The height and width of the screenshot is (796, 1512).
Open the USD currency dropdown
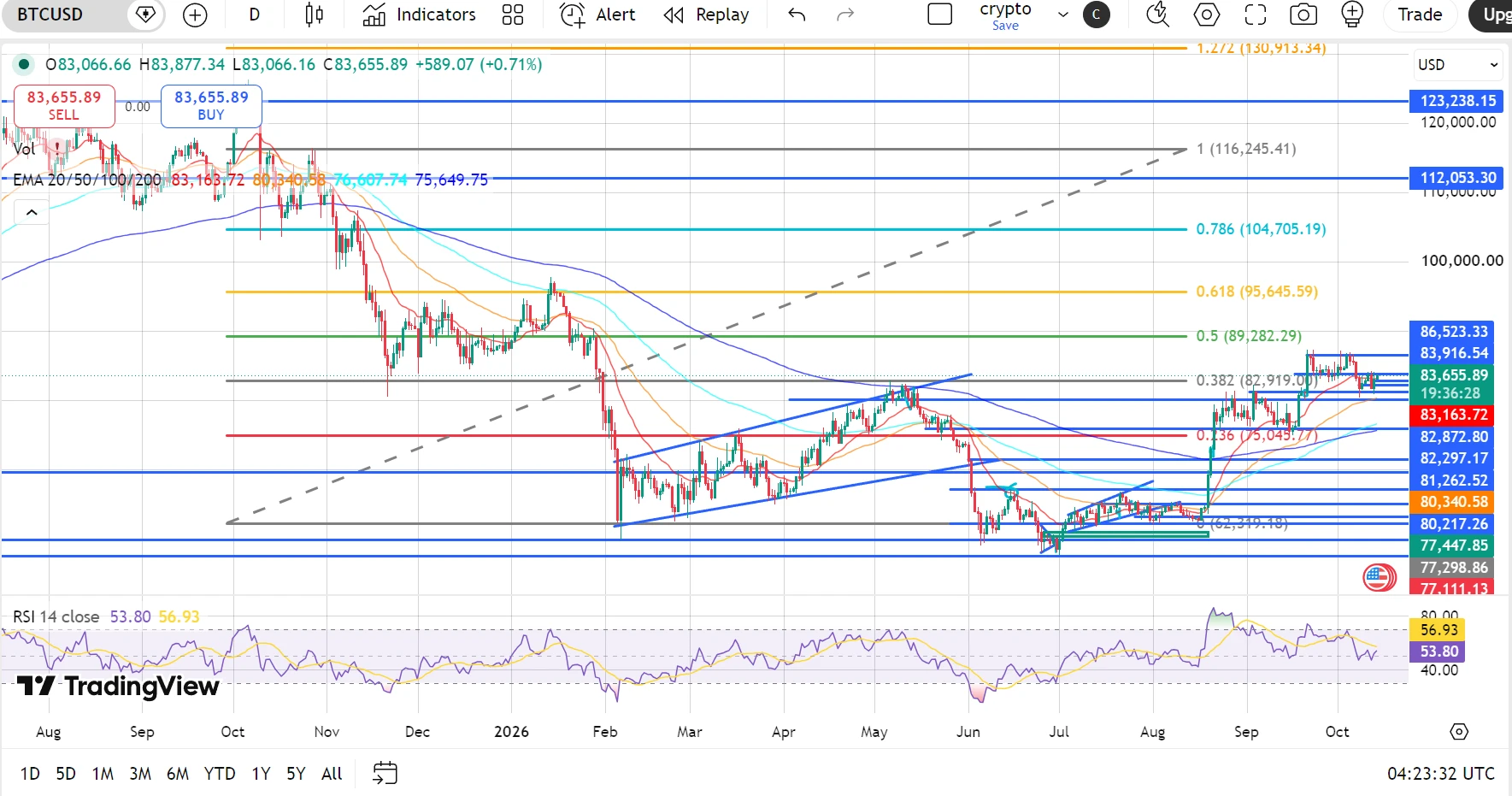point(1457,65)
